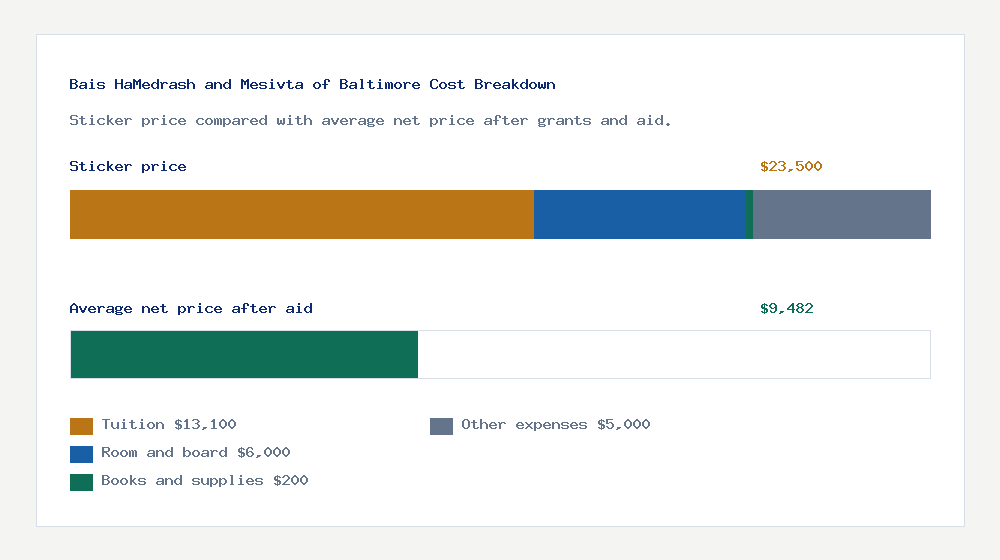Screen dimensions: 1000x560
Task: Click the 'Books and supplies $200' legend label
Action: (205, 481)
